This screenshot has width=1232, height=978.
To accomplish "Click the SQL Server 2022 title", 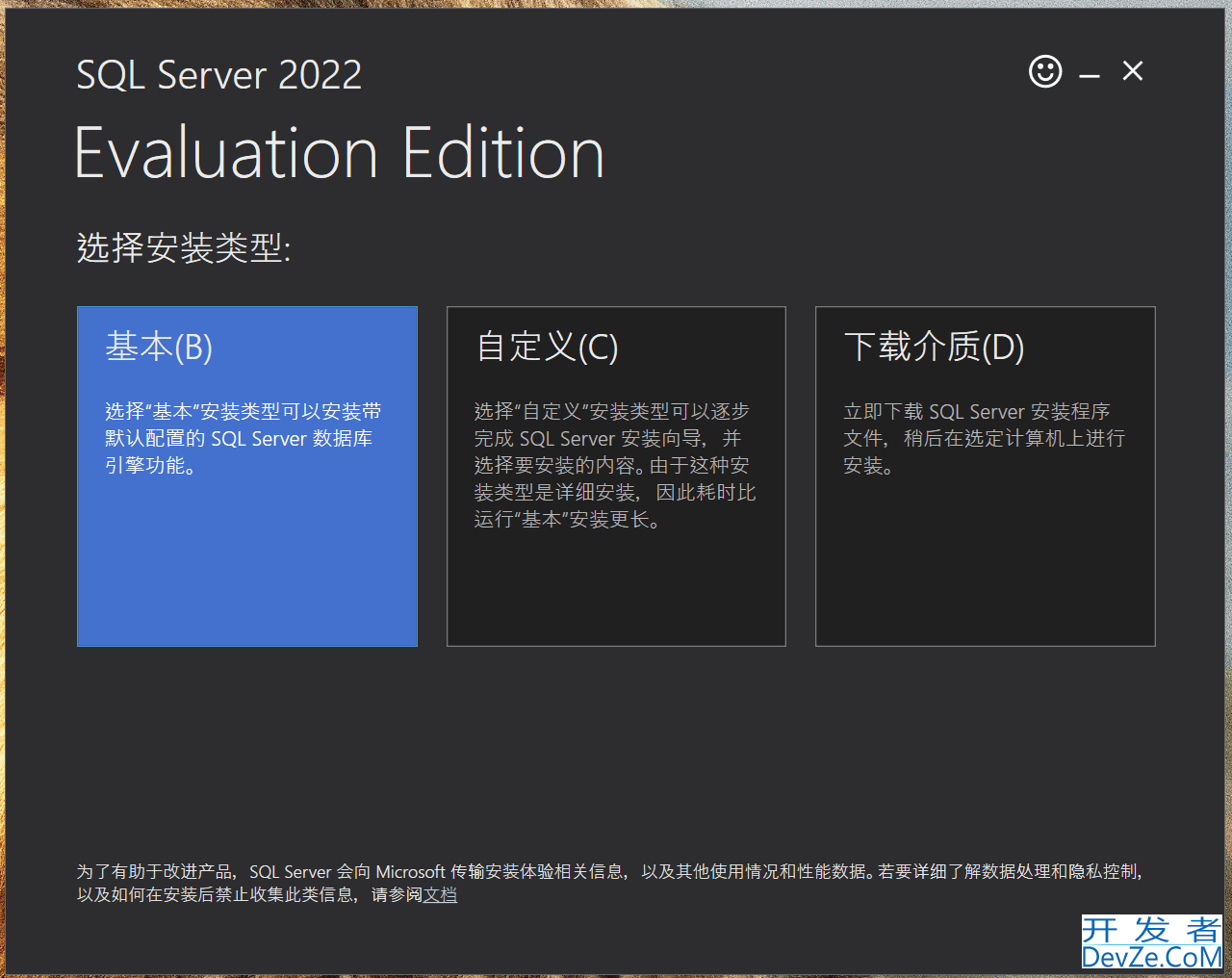I will coord(219,75).
